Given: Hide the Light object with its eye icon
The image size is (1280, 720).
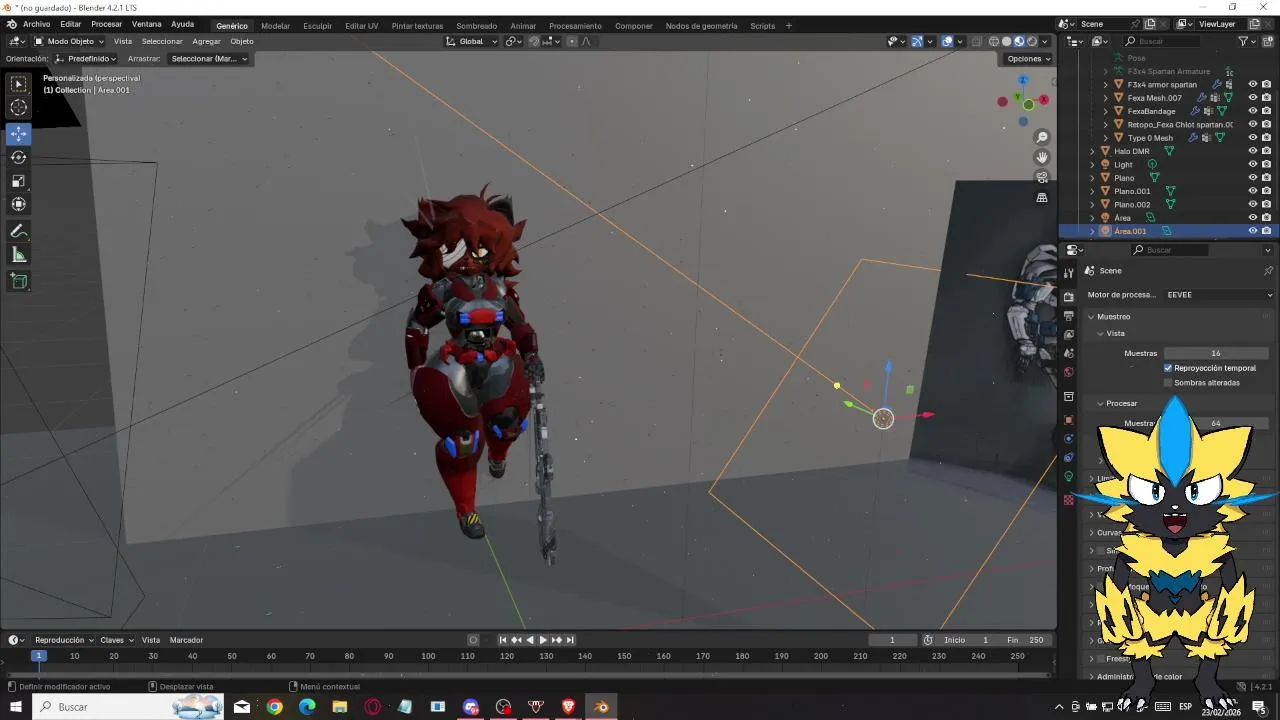Looking at the screenshot, I should [x=1253, y=164].
